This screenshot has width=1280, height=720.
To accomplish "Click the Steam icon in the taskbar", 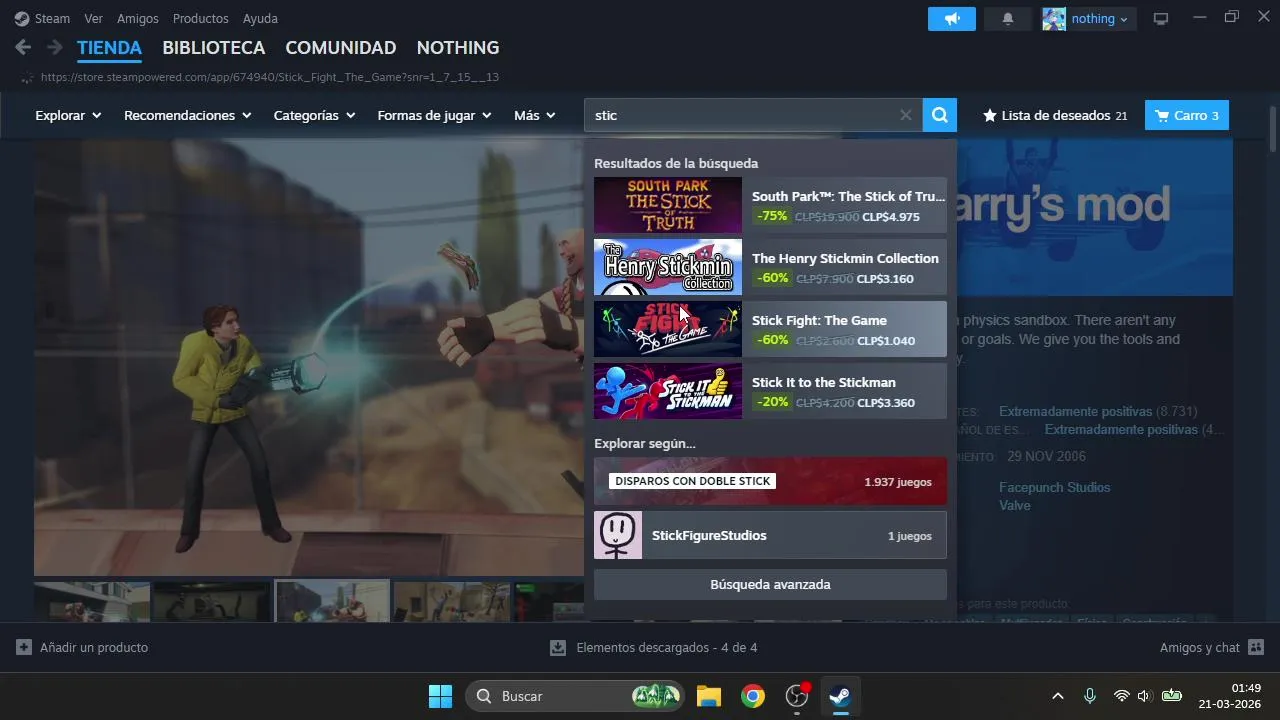I will point(841,696).
